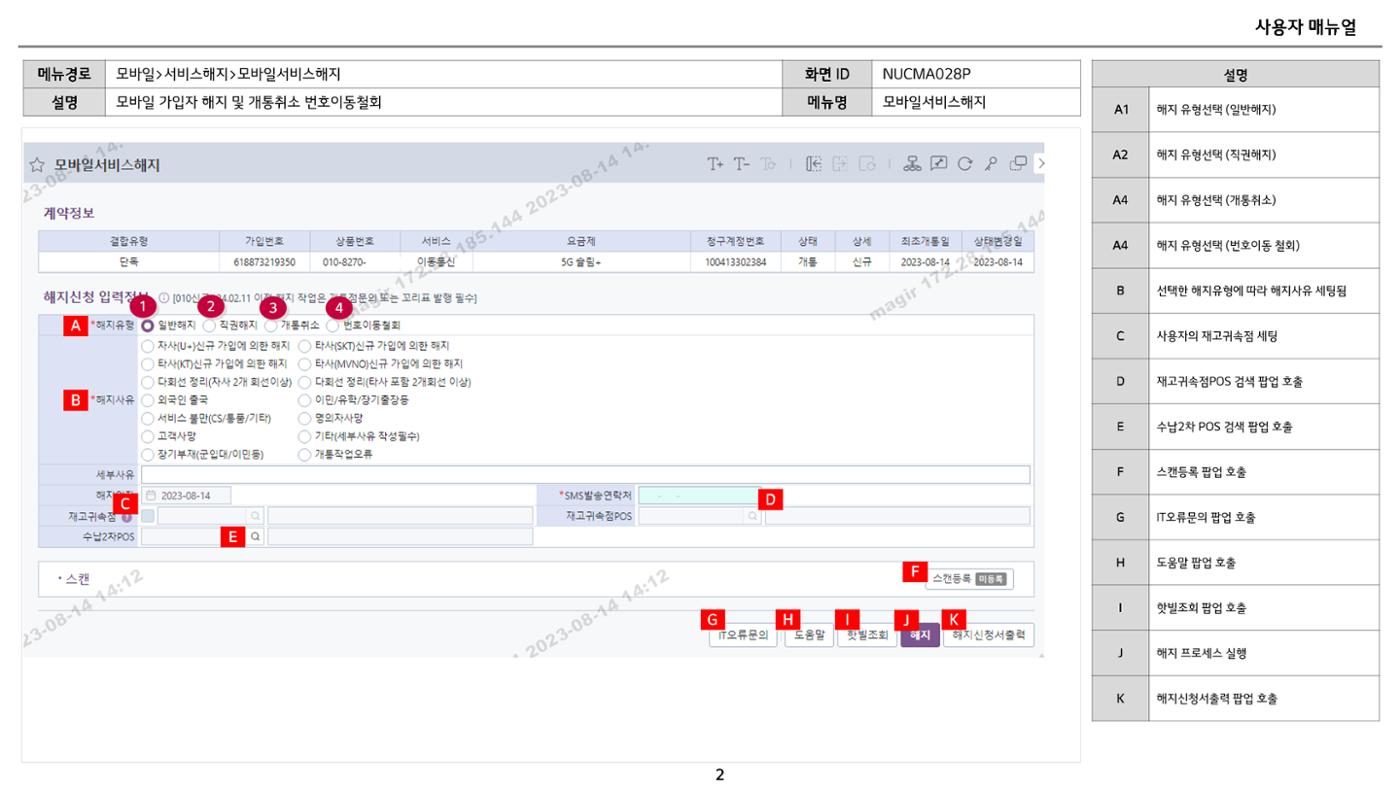Viewport: 1400px width, 788px height.
Task: Click the collapse left panel icon
Action: pos(814,164)
